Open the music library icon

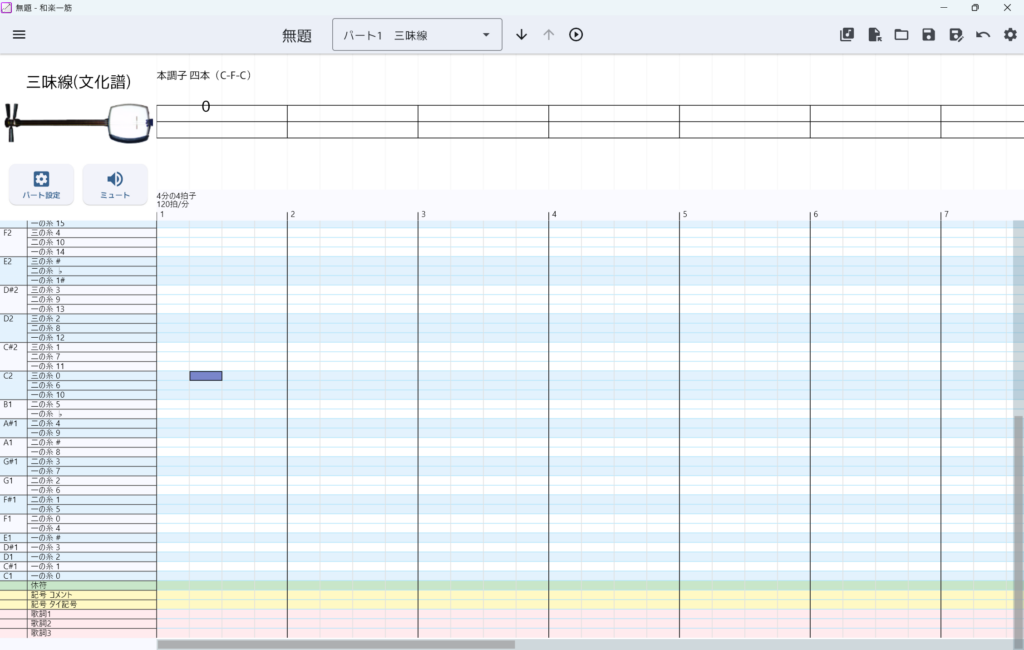pyautogui.click(x=847, y=35)
